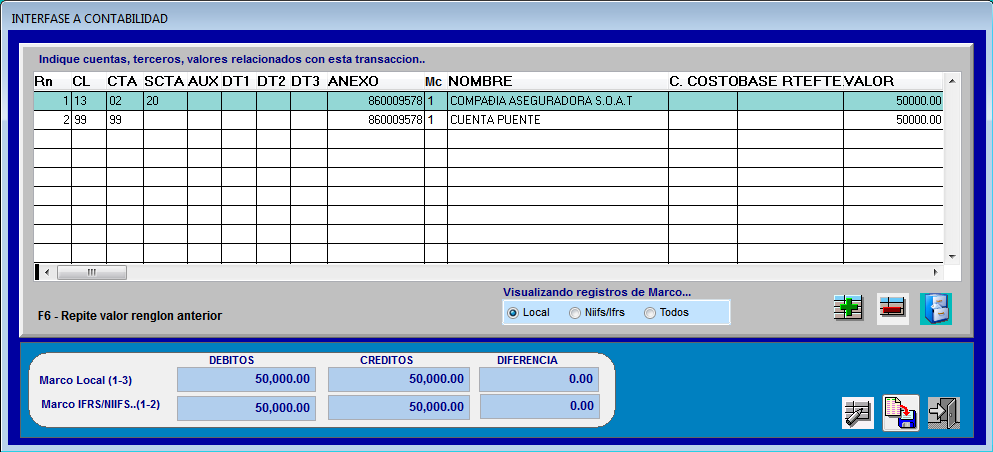Screen dimensions: 993x452
Task: Click the DT1 column header
Action: point(239,81)
